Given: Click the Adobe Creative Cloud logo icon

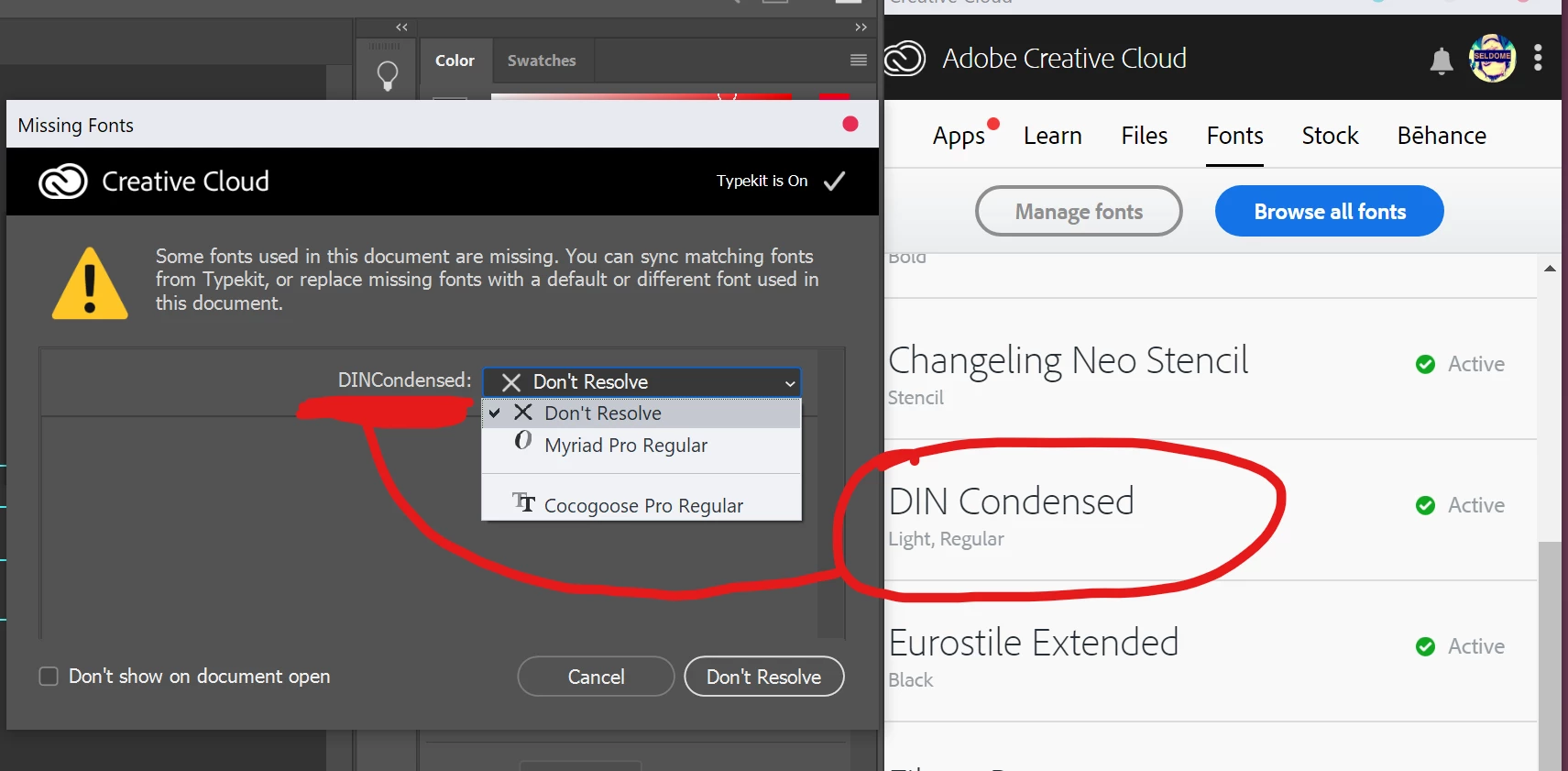Looking at the screenshot, I should 905,59.
